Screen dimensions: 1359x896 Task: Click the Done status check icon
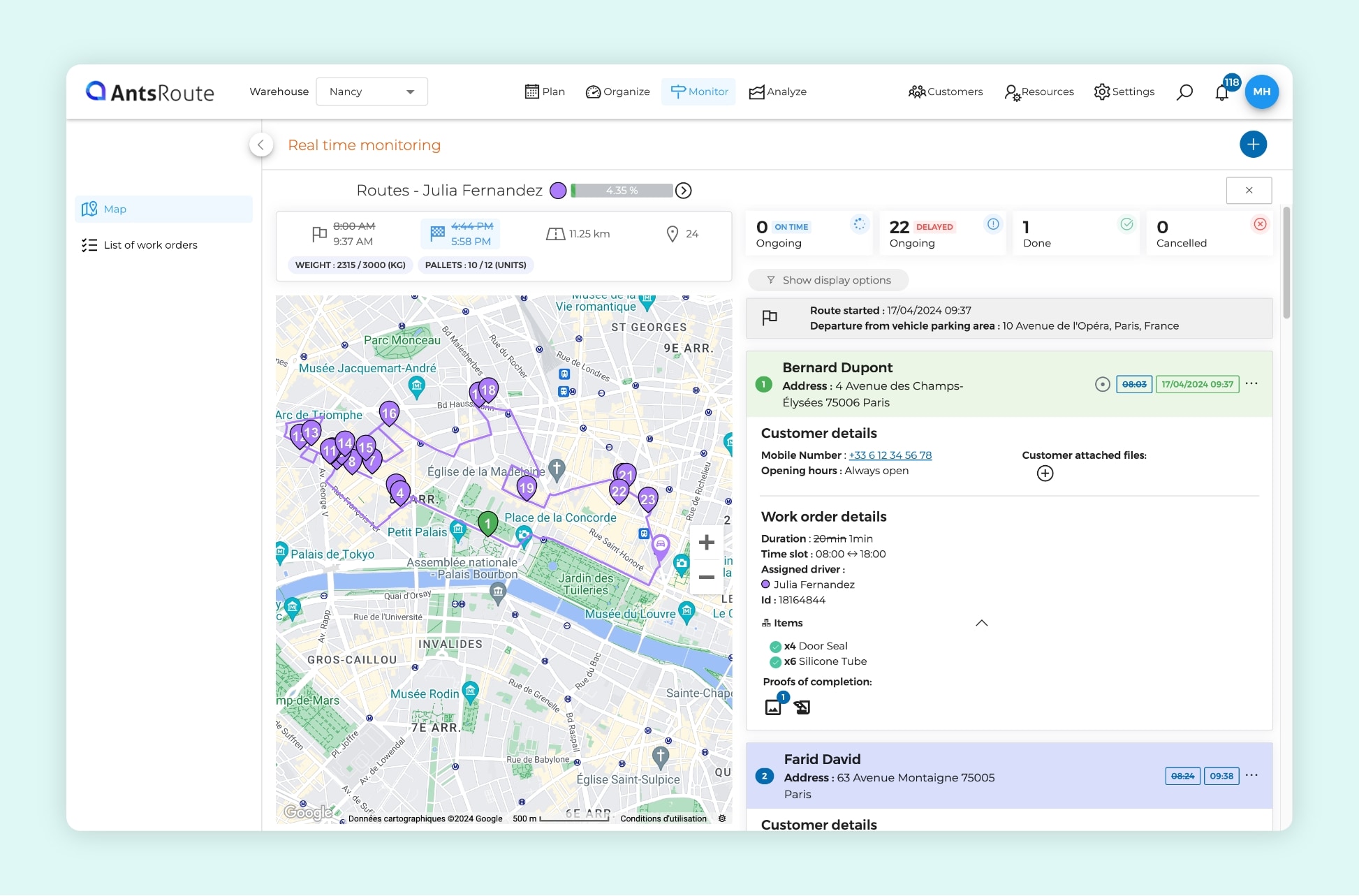tap(1126, 224)
